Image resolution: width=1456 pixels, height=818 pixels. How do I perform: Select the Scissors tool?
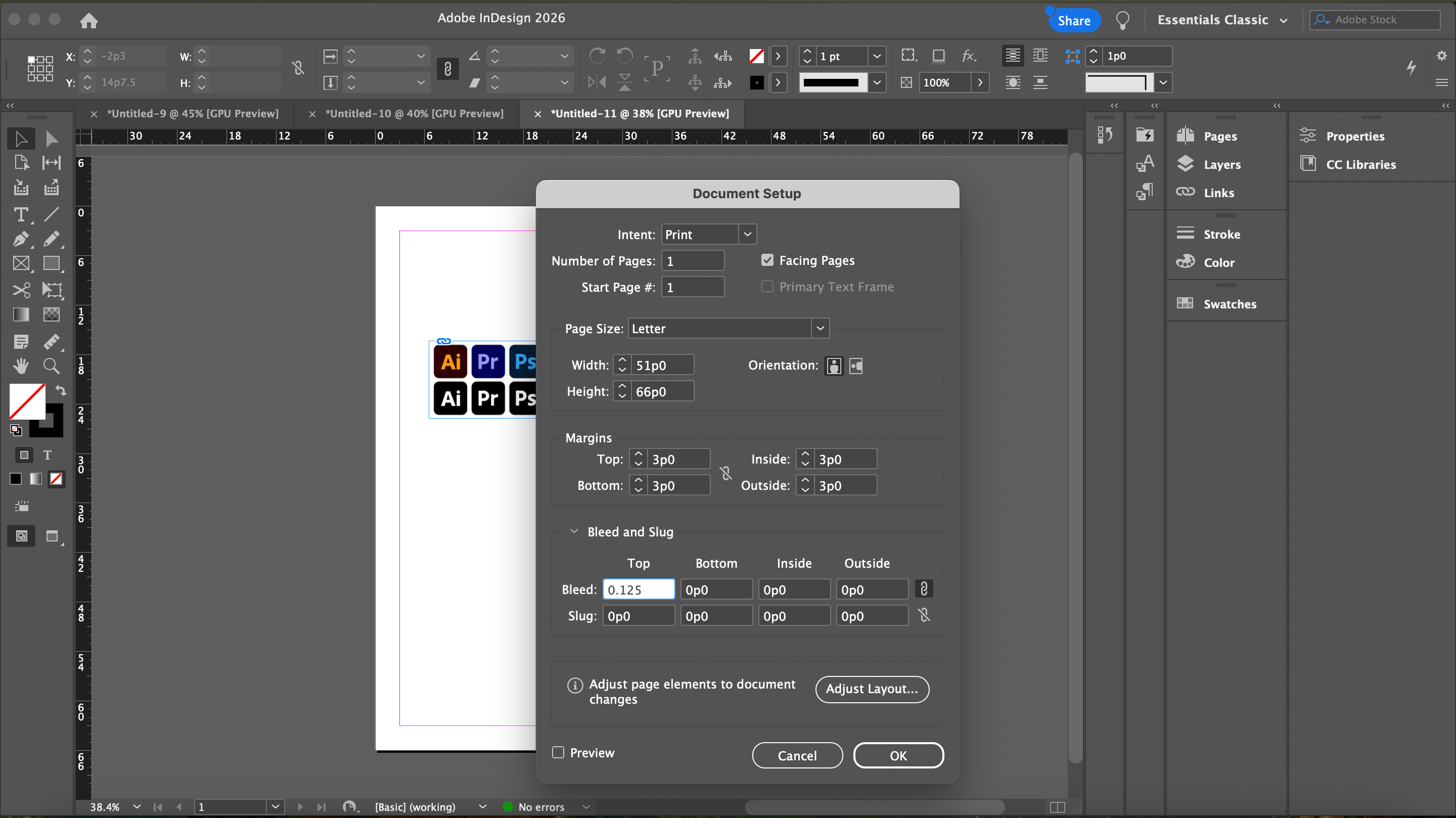[21, 290]
